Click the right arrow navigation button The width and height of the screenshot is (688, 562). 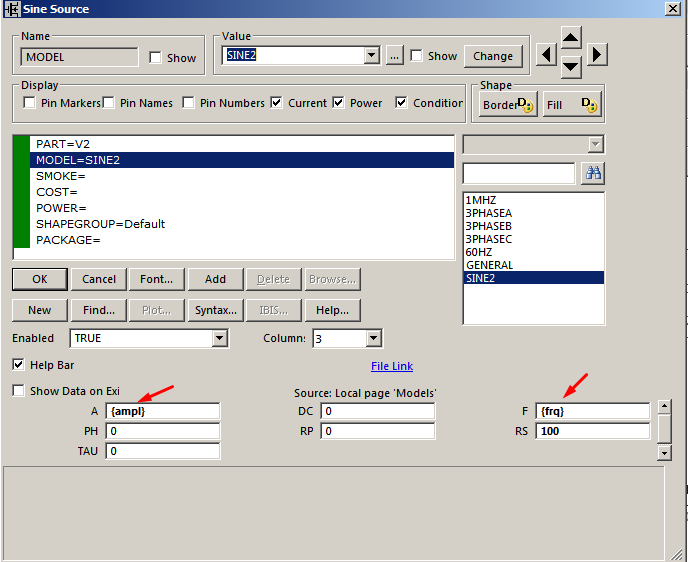(x=597, y=55)
